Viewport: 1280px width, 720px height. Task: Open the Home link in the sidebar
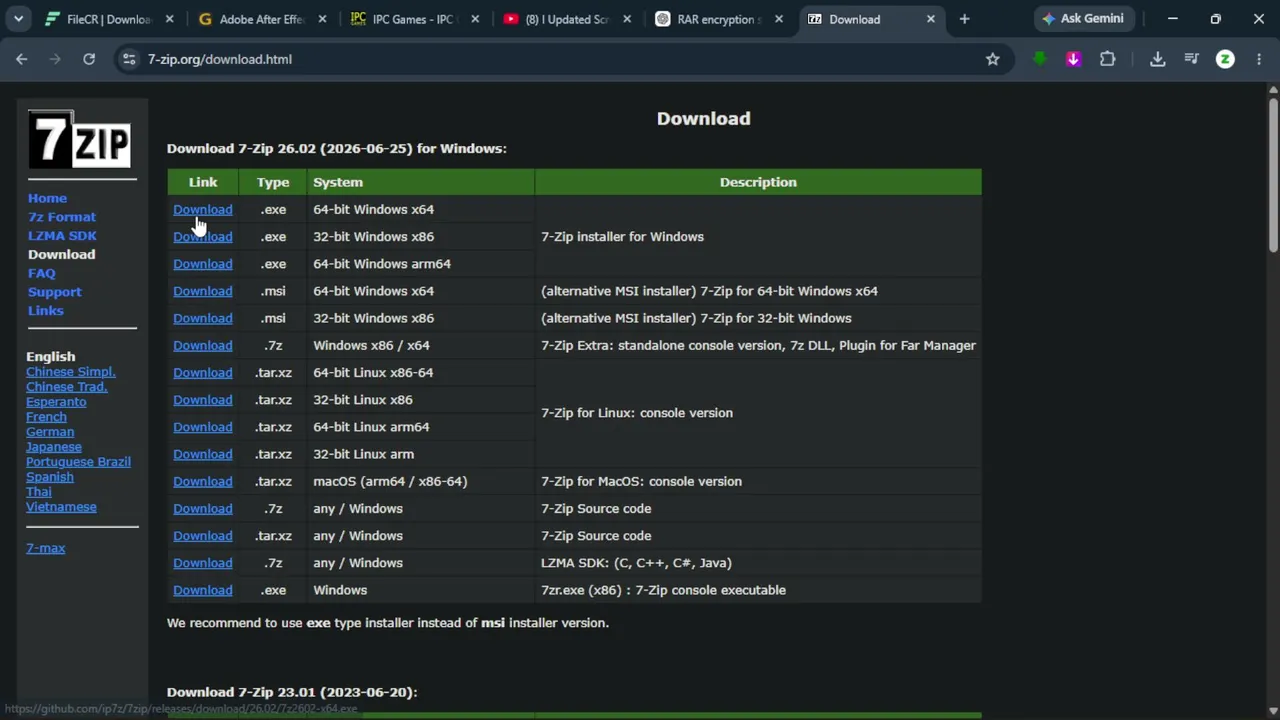(x=47, y=198)
